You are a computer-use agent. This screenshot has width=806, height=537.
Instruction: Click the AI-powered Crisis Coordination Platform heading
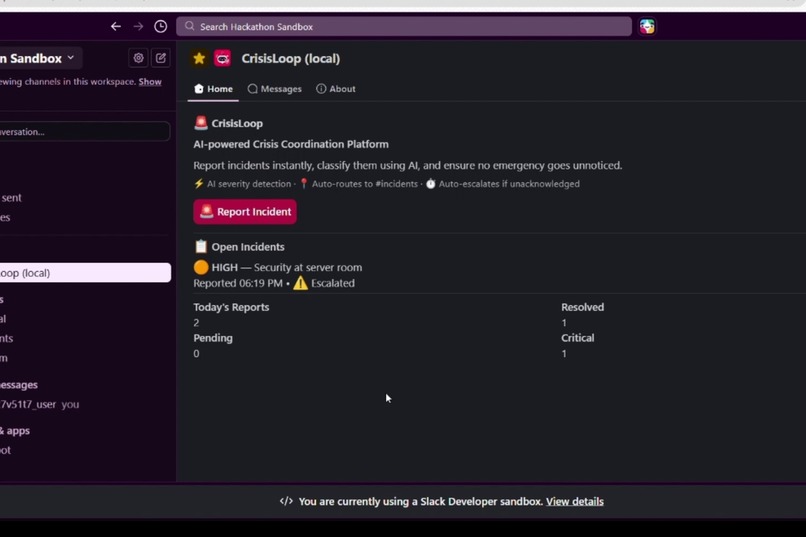291,144
